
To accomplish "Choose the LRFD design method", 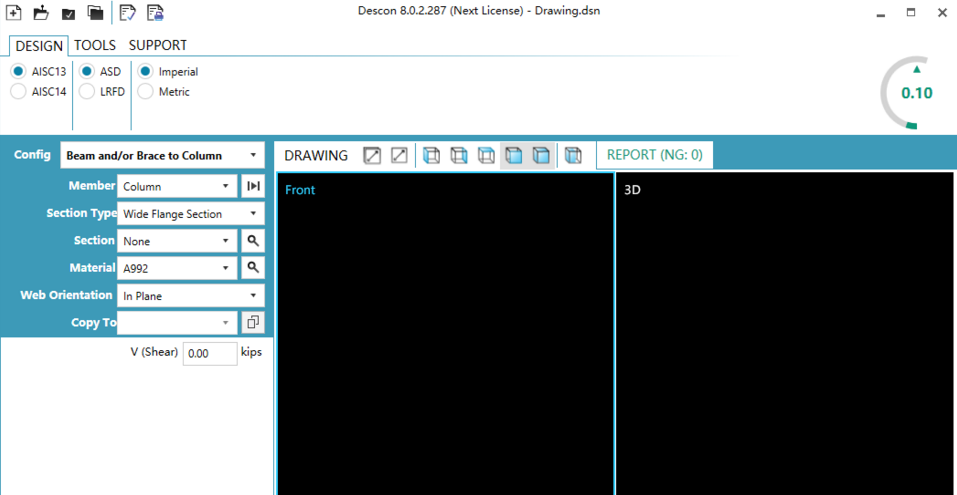I will click(x=87, y=92).
